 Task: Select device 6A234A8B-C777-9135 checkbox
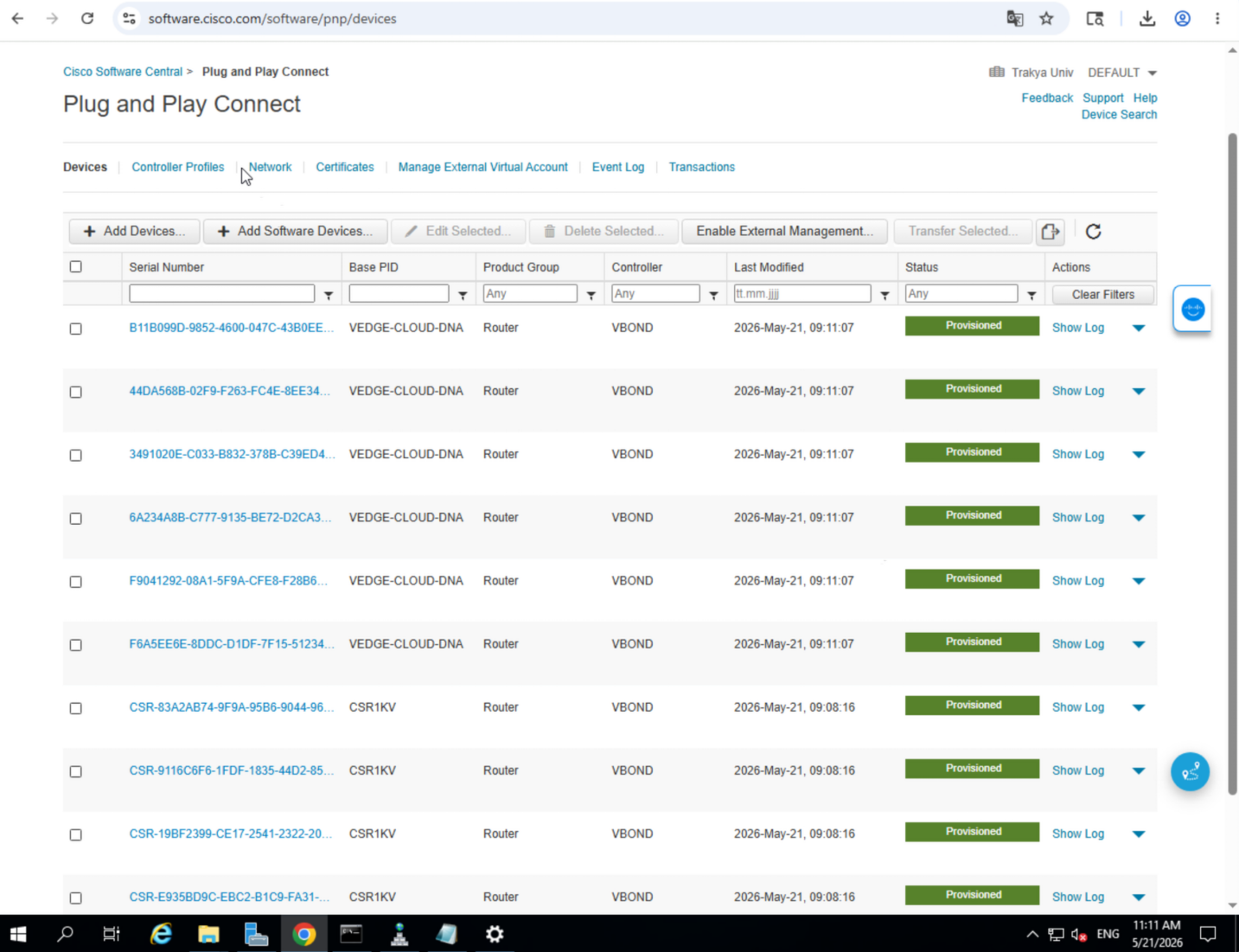point(76,518)
